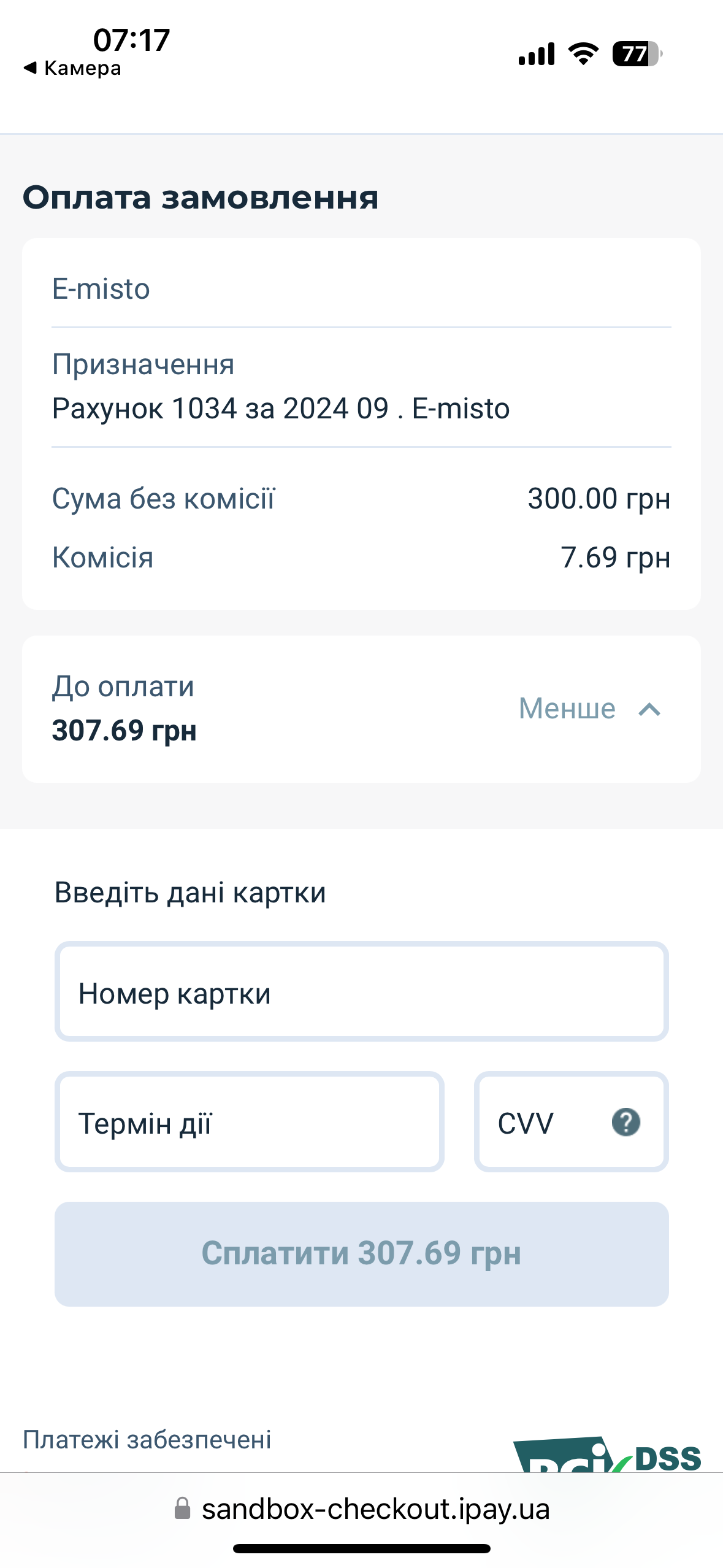Focus the Номер картки input field
The width and height of the screenshot is (723, 1568).
[361, 991]
